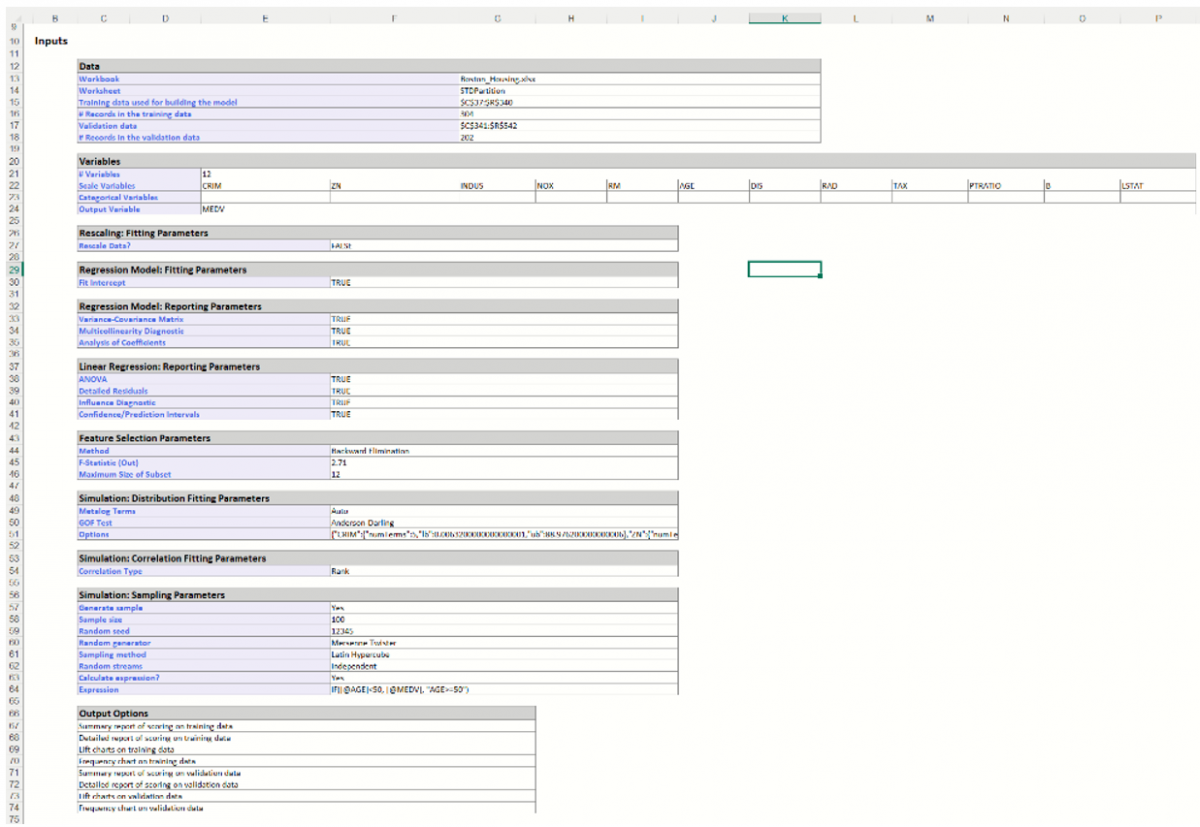The width and height of the screenshot is (1200, 827).
Task: Select the TRUE value for Fit Intercept
Action: 341,282
